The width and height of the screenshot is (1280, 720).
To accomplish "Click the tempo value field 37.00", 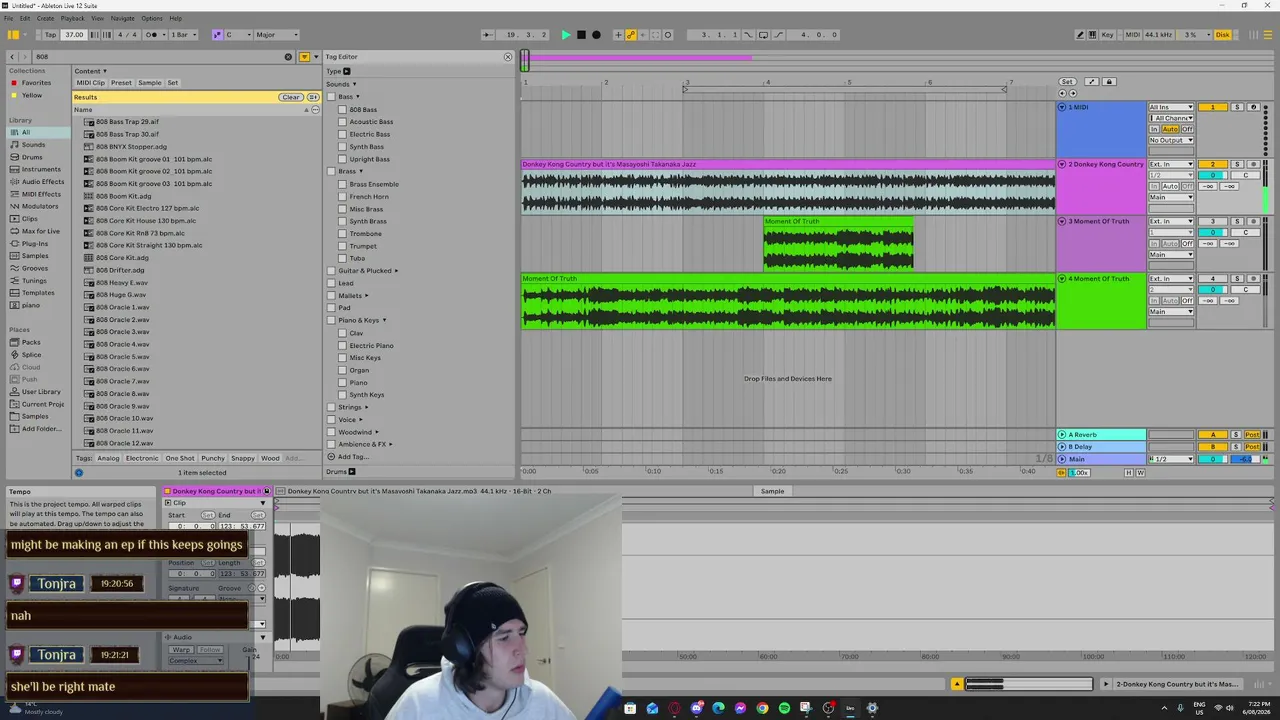I will 74,35.
